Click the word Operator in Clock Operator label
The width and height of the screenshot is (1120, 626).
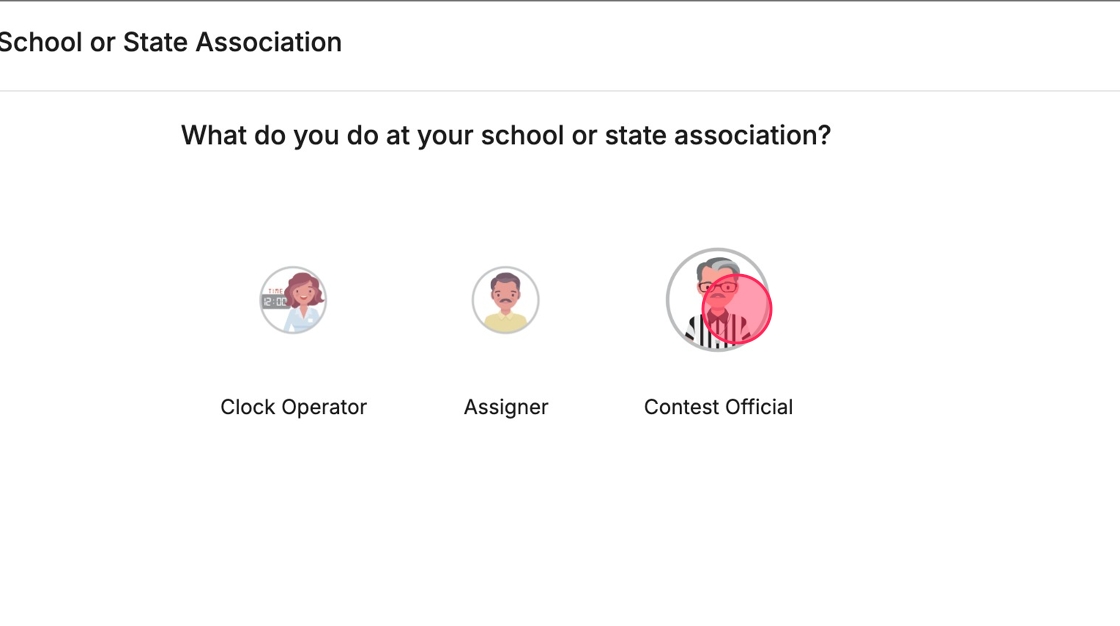[324, 407]
